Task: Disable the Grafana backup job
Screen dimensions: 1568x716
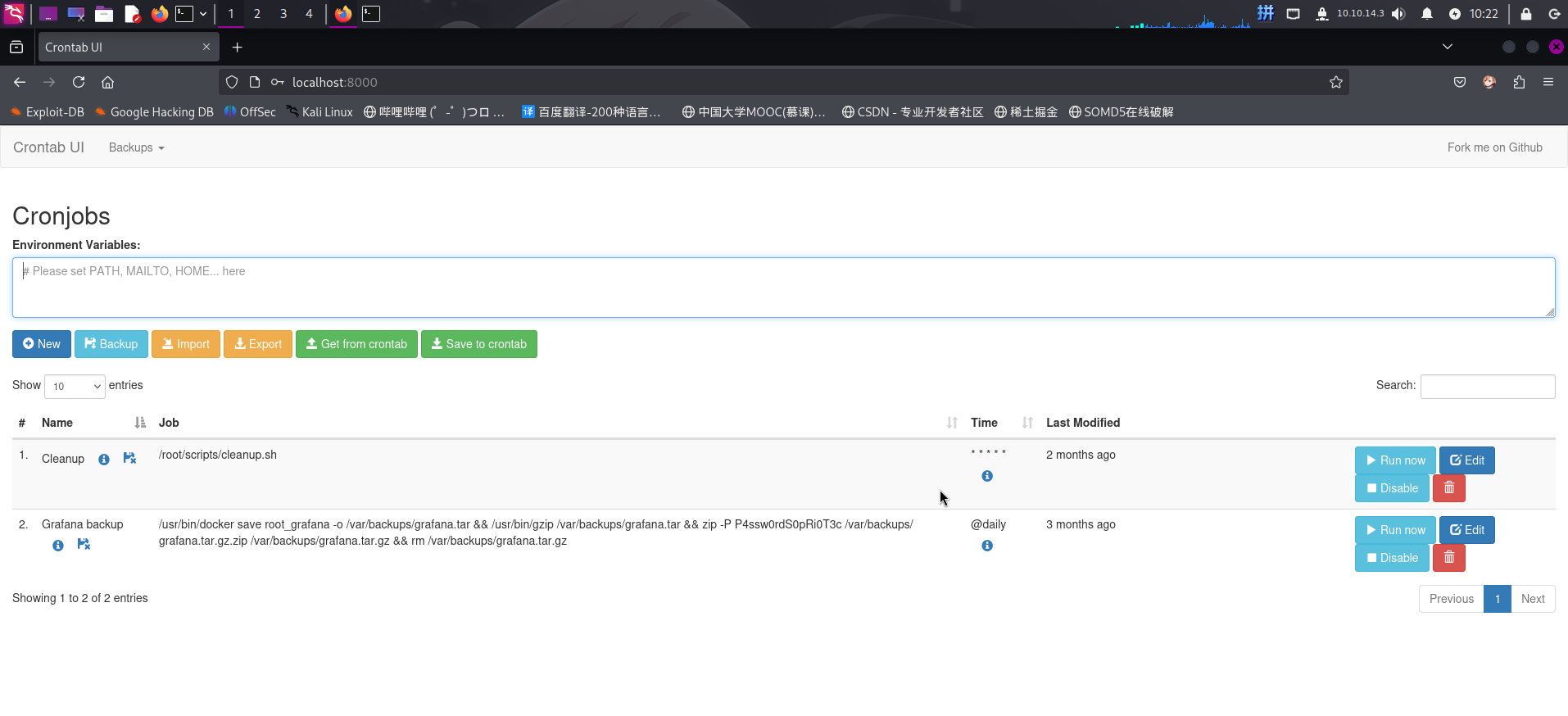Action: 1392,558
